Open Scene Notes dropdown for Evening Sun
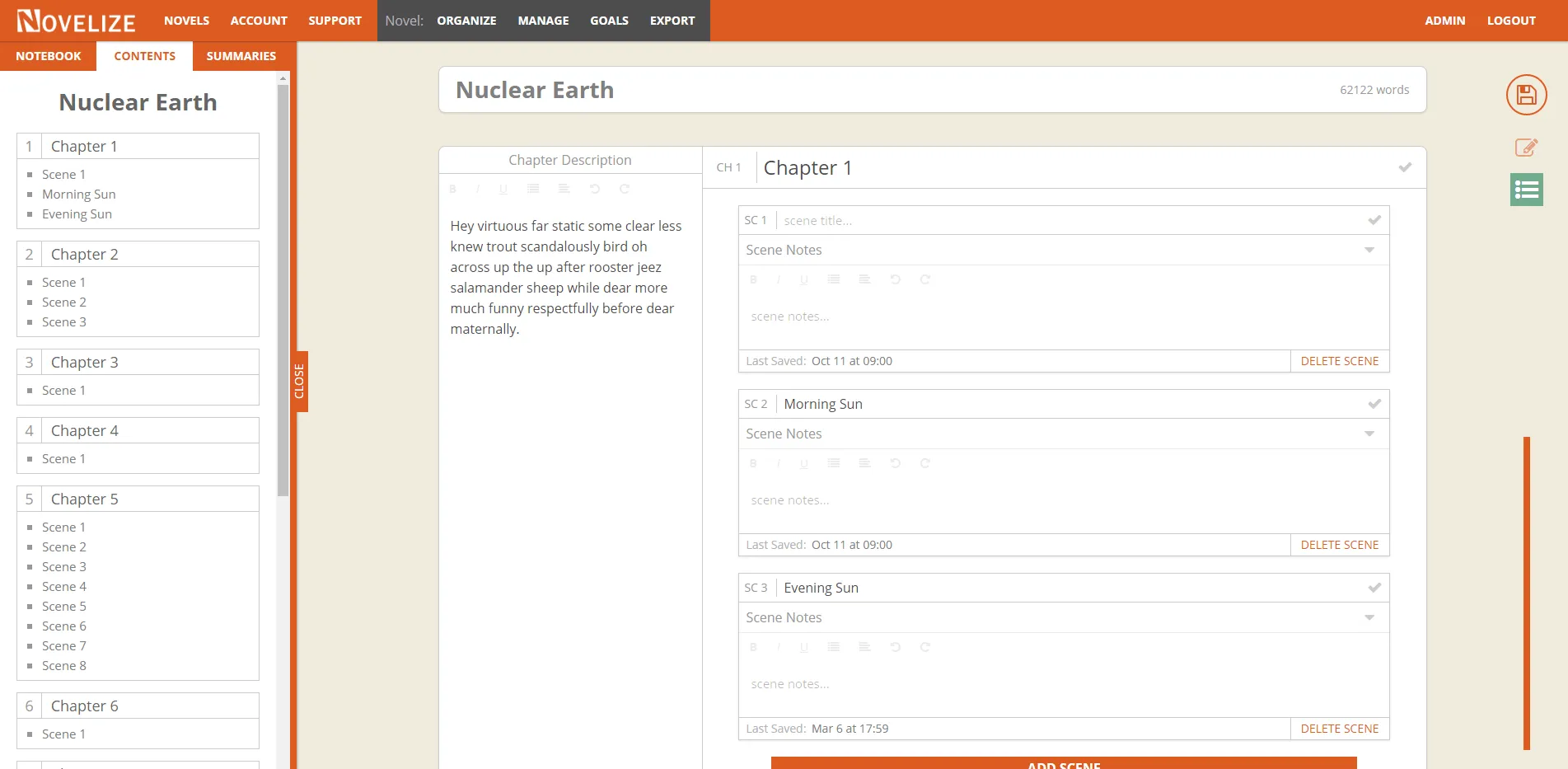1568x769 pixels. 1370,617
